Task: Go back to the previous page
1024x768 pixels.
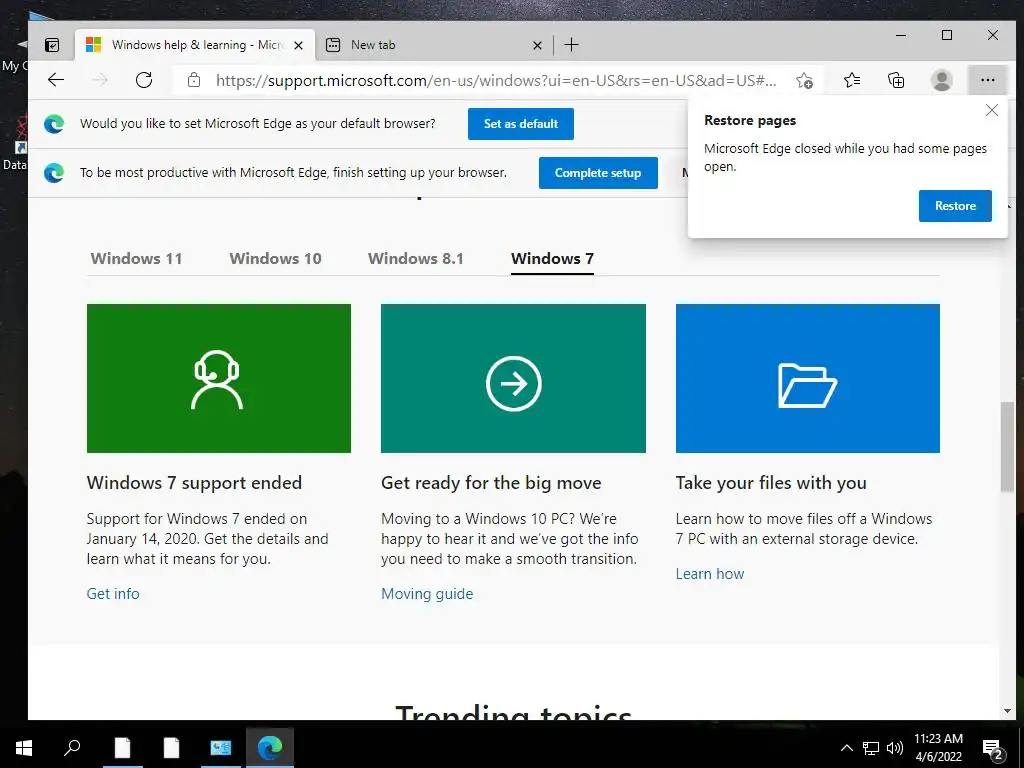Action: pos(56,80)
